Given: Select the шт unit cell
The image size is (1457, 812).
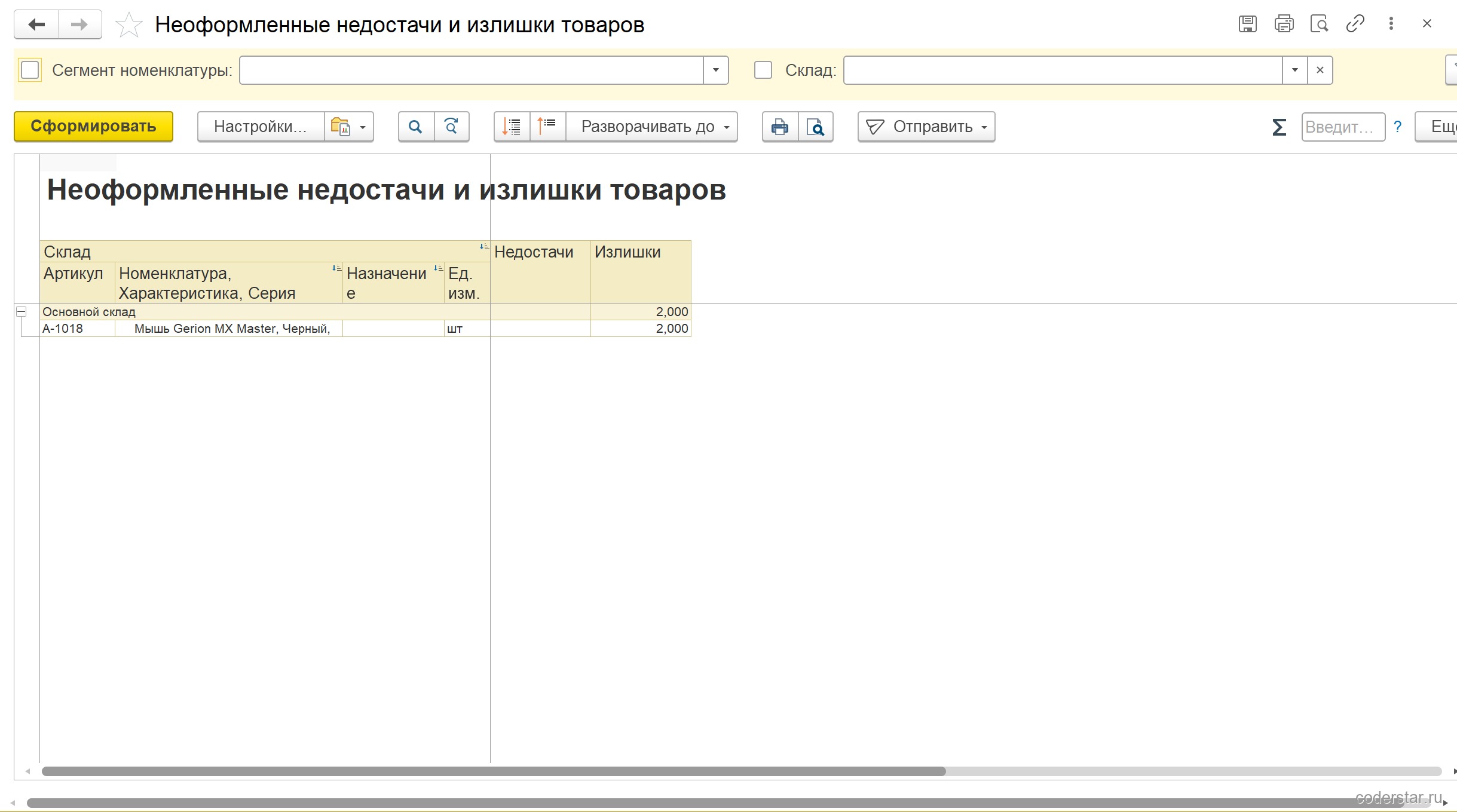Looking at the screenshot, I should (467, 328).
